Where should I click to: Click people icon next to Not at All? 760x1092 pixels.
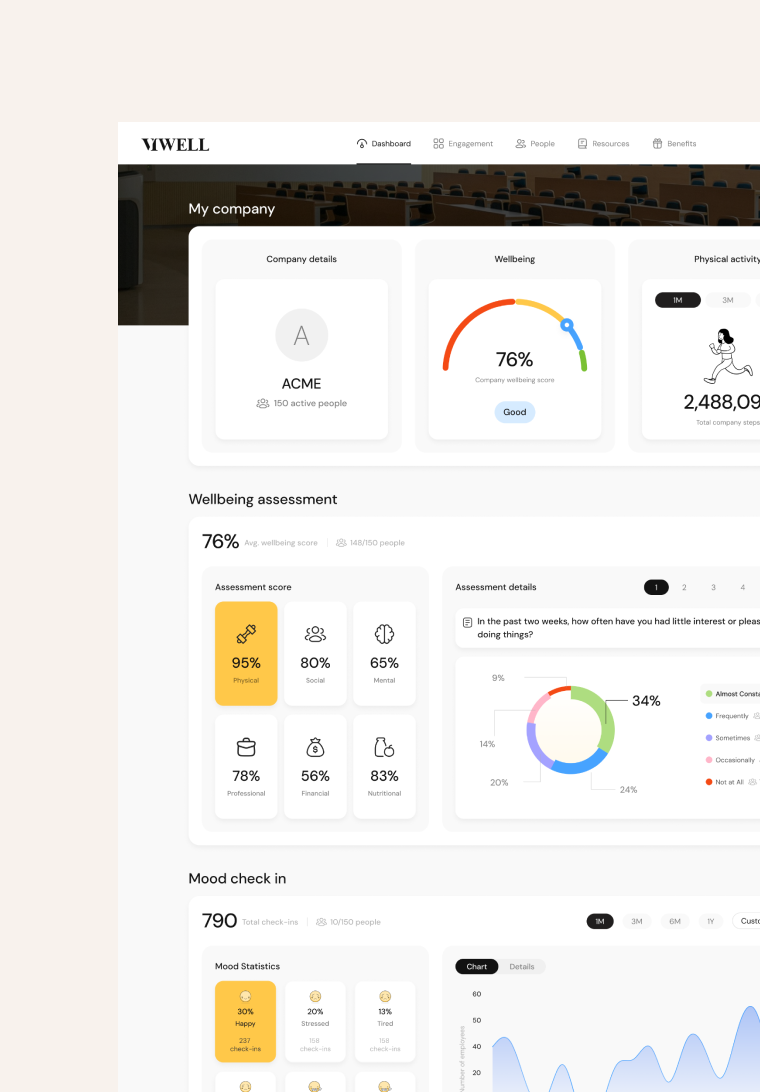[x=752, y=782]
